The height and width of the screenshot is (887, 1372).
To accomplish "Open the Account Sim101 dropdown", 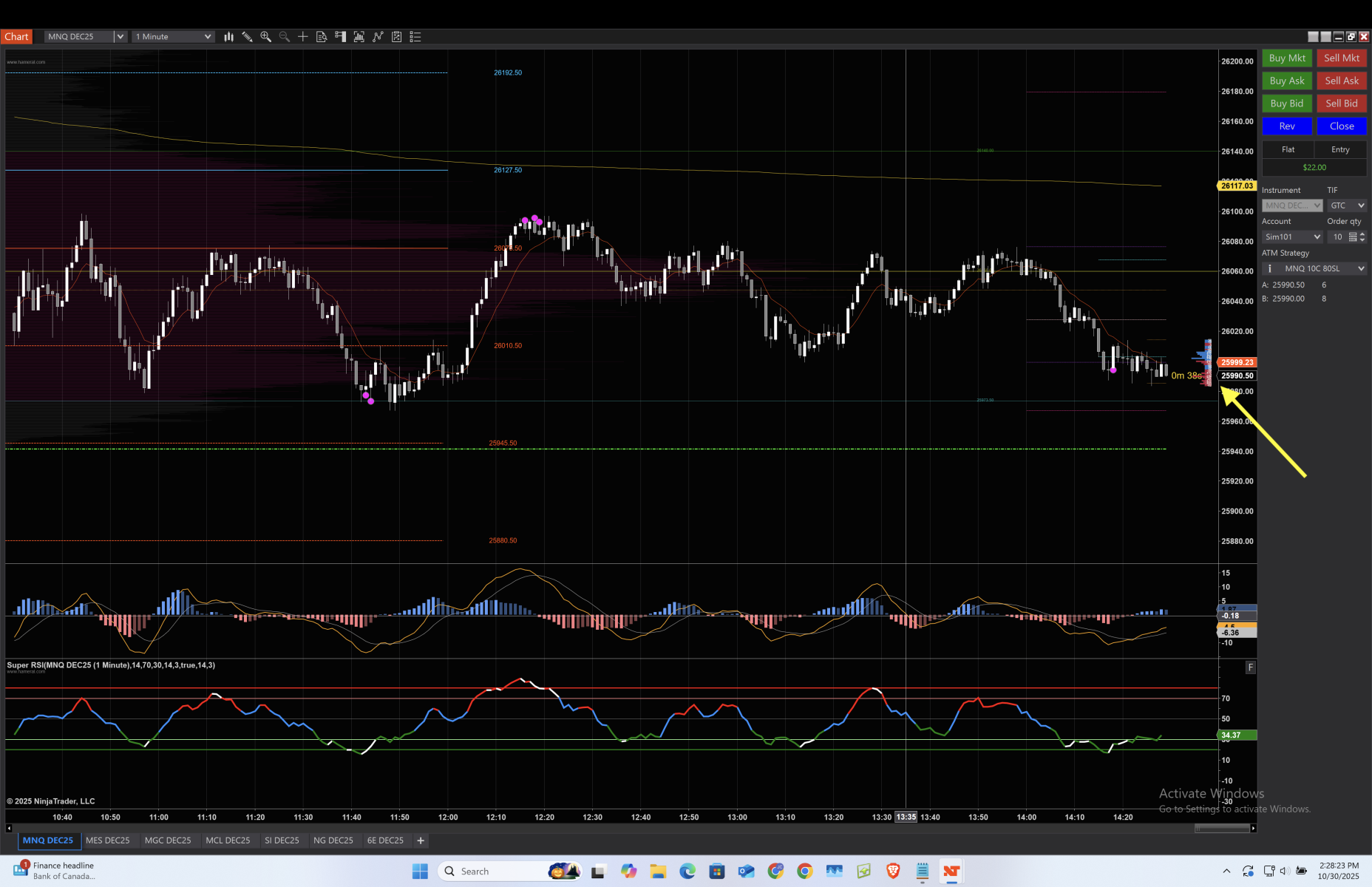I will click(x=1292, y=237).
